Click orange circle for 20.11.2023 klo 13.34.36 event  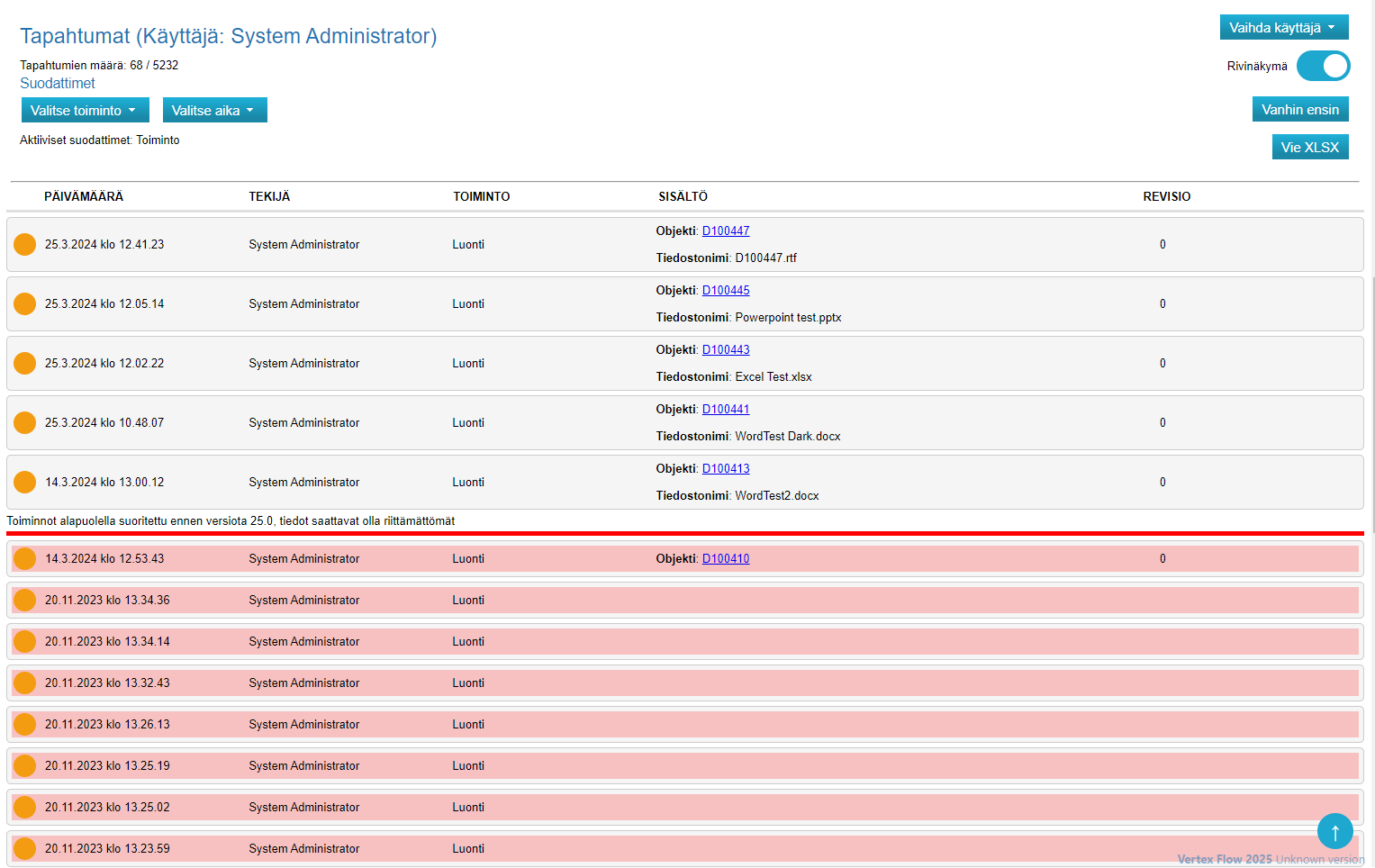point(25,600)
